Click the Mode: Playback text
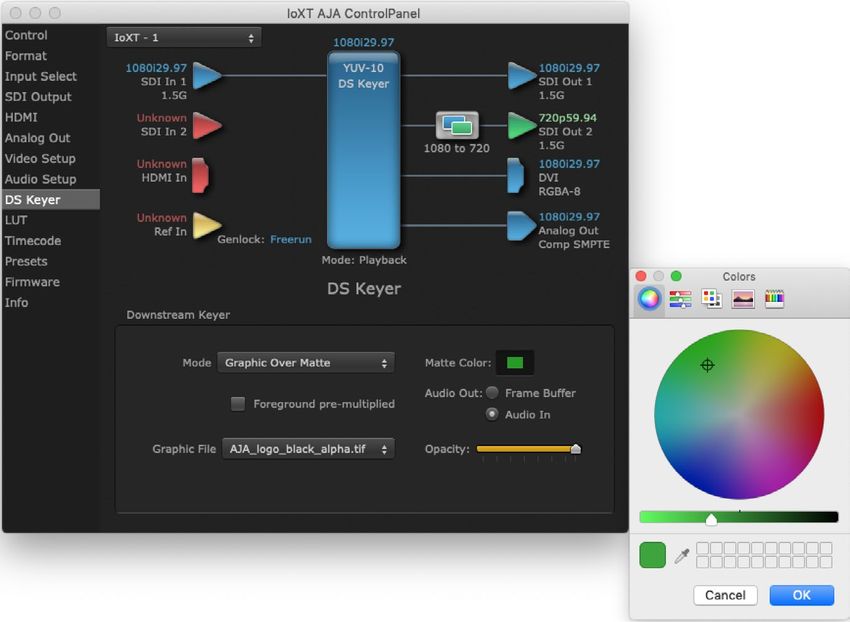Image resolution: width=850 pixels, height=622 pixels. pyautogui.click(x=364, y=260)
